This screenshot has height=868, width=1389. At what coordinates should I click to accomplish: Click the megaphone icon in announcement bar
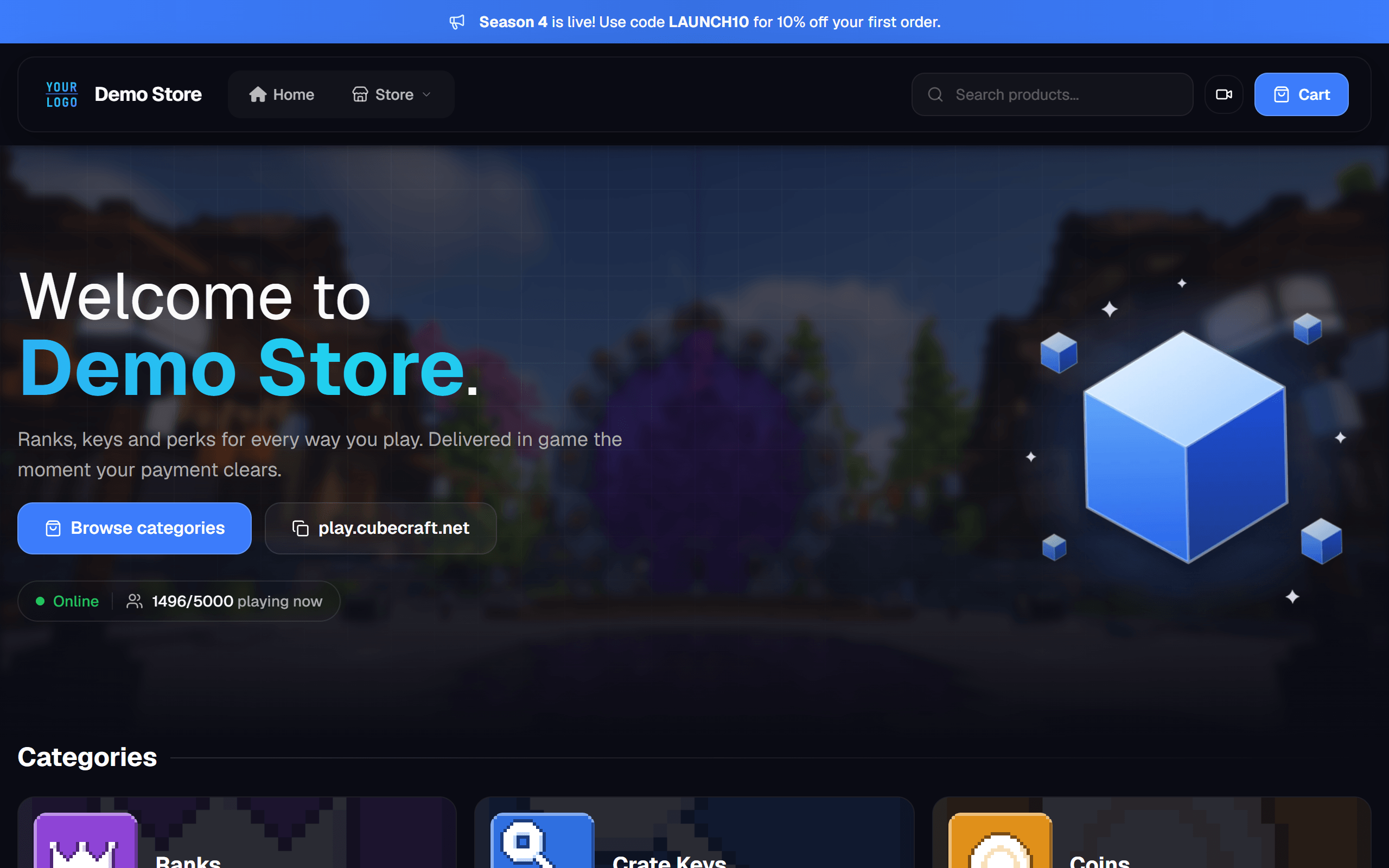point(457,22)
